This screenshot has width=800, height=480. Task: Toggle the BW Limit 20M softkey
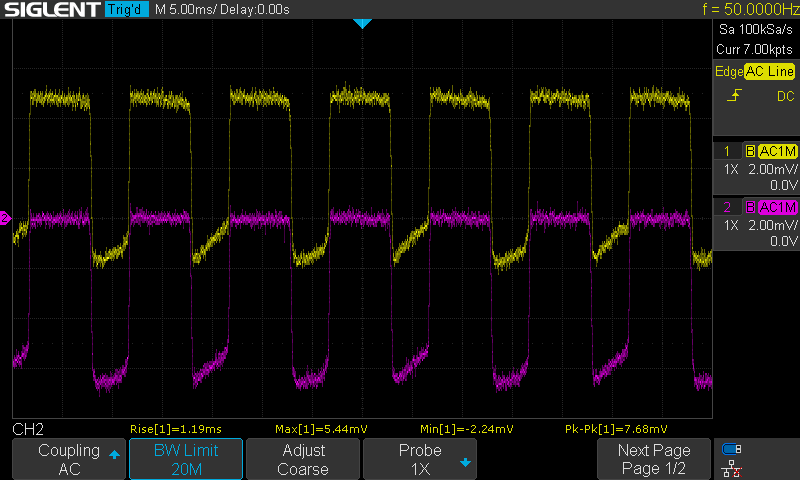click(x=186, y=459)
